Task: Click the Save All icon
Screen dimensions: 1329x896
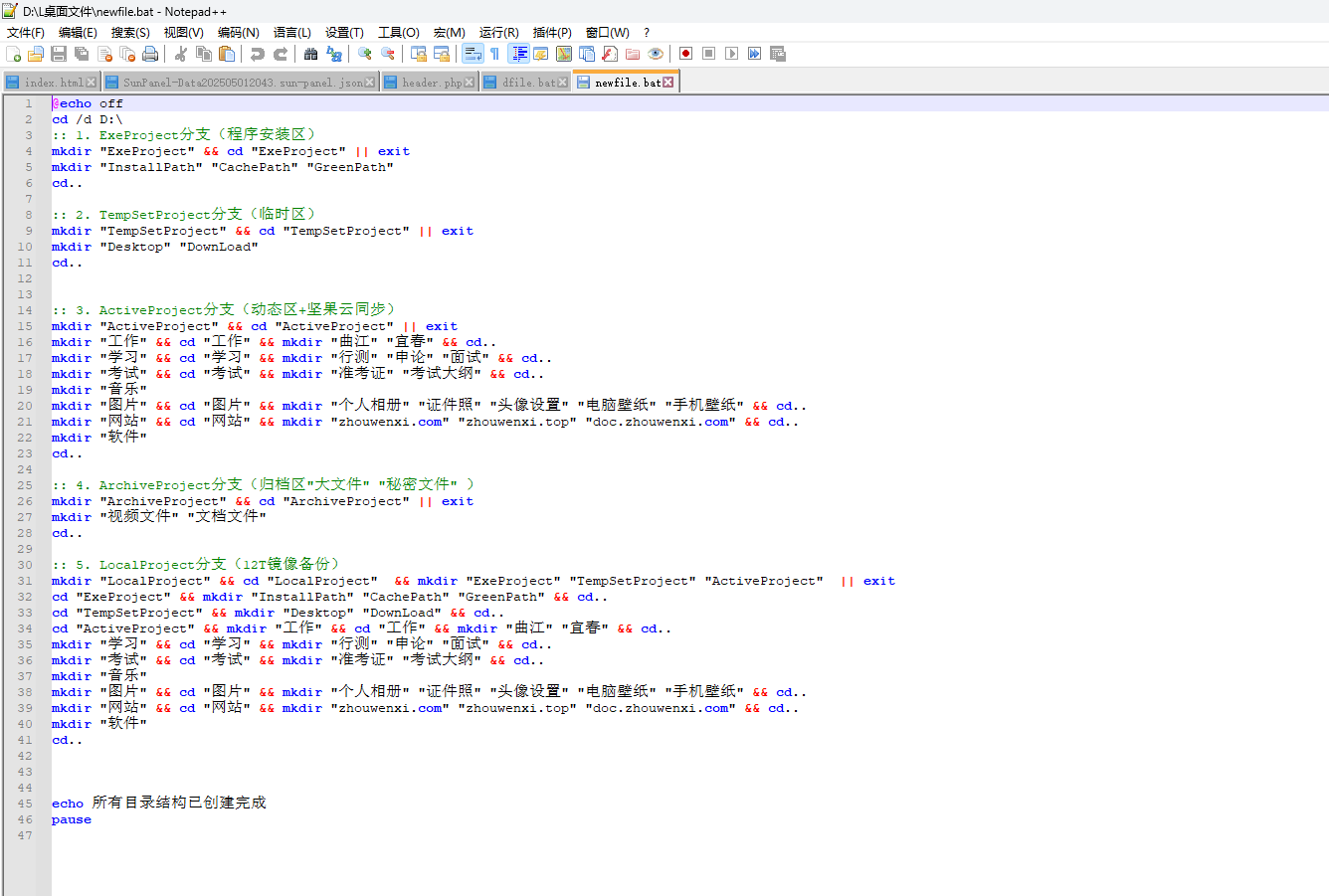Action: pos(82,54)
